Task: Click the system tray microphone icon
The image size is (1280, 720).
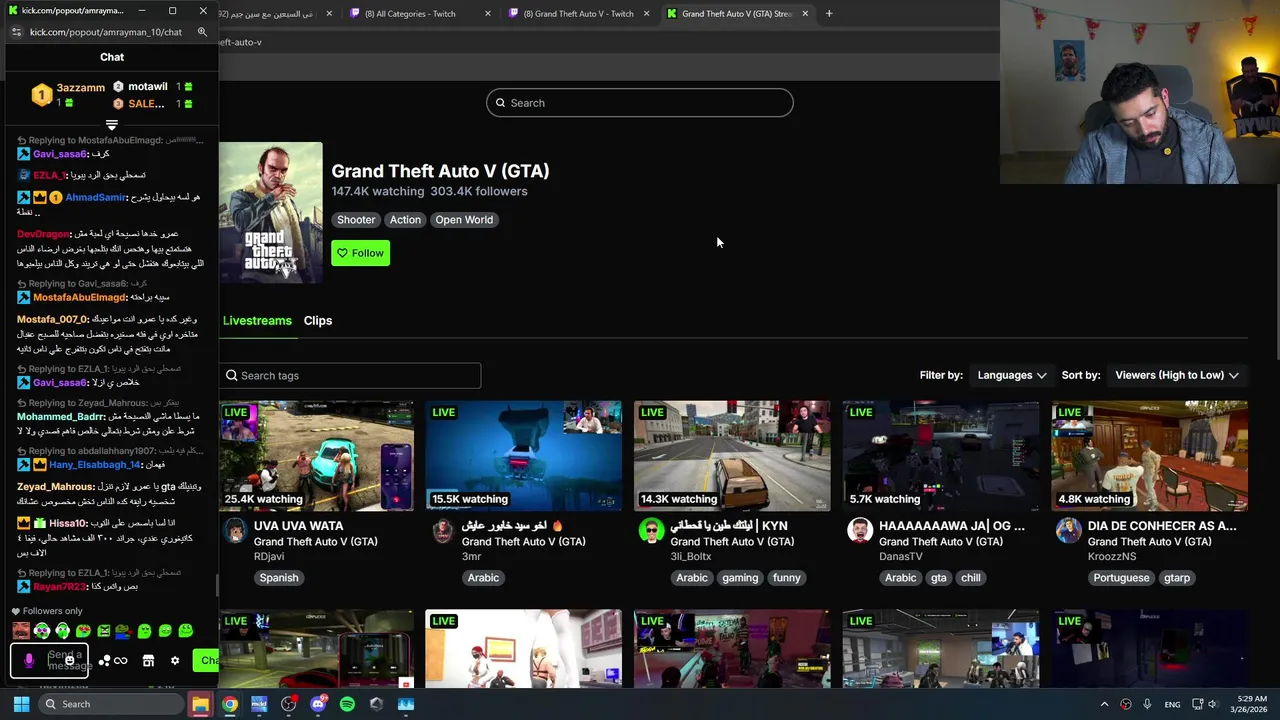Action: 1147,704
